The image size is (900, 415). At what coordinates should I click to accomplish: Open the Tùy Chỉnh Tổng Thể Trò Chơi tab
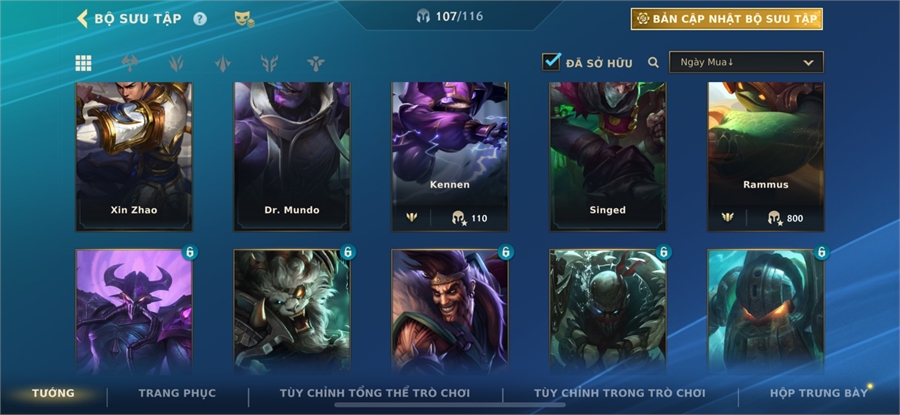point(375,393)
